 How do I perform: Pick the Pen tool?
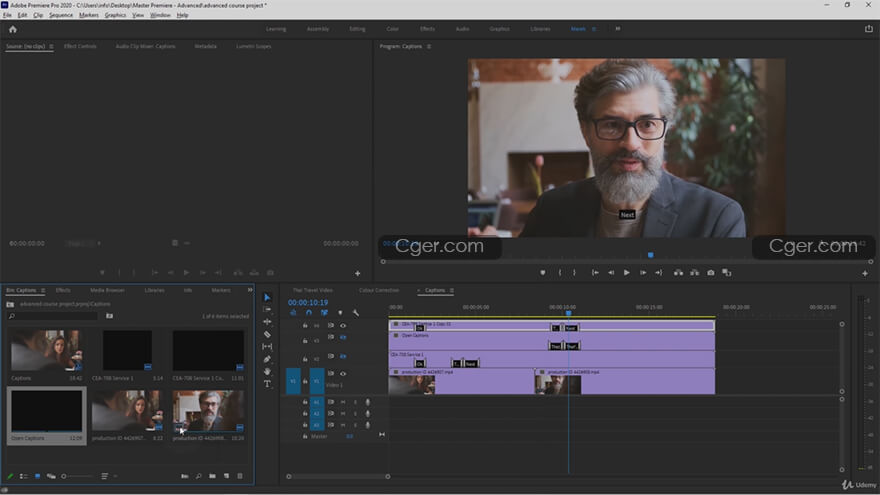point(267,359)
